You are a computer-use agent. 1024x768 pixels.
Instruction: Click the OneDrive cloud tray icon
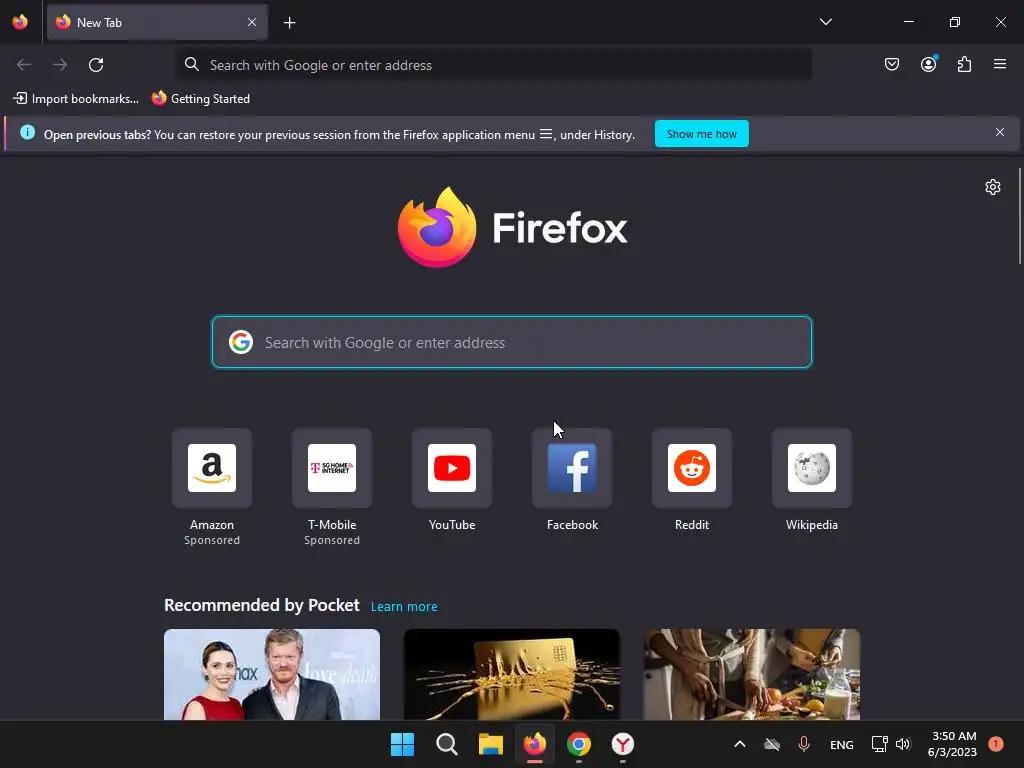[x=772, y=744]
